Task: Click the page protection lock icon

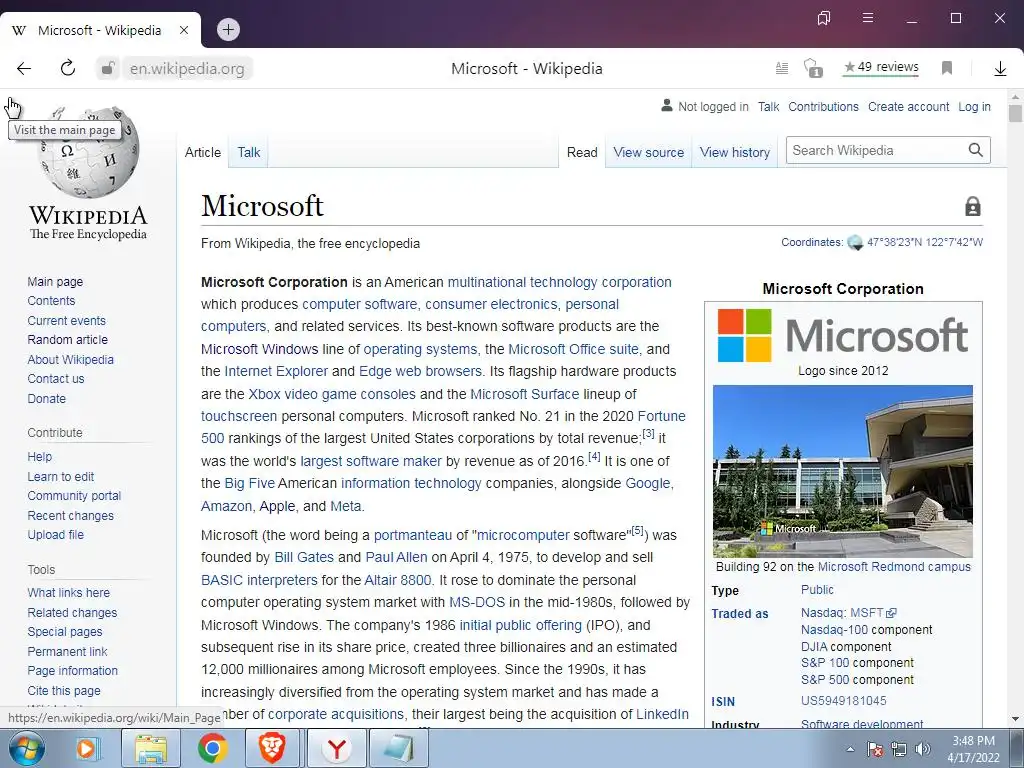Action: [972, 206]
